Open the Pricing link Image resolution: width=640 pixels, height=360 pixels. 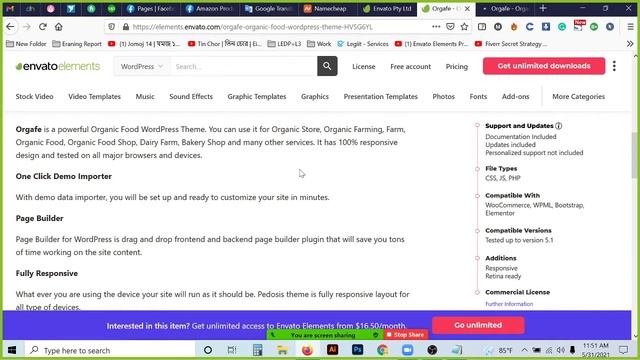coord(457,67)
